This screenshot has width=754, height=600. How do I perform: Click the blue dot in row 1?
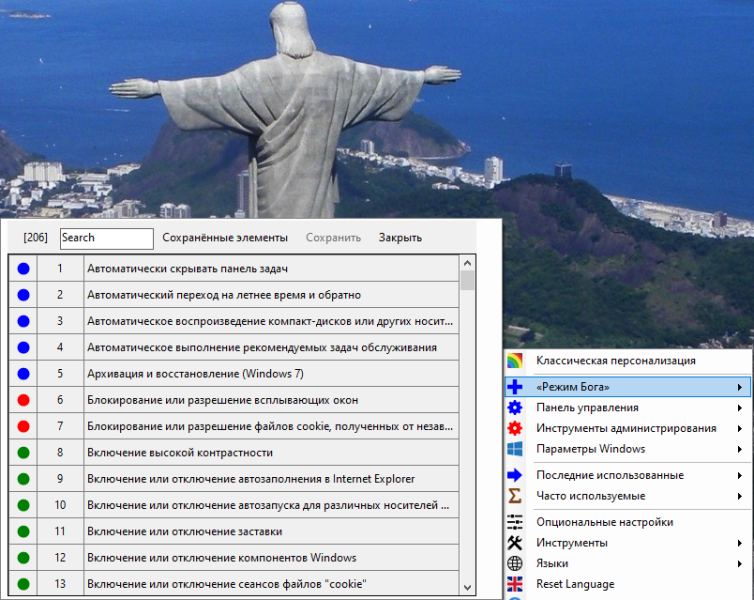point(24,269)
